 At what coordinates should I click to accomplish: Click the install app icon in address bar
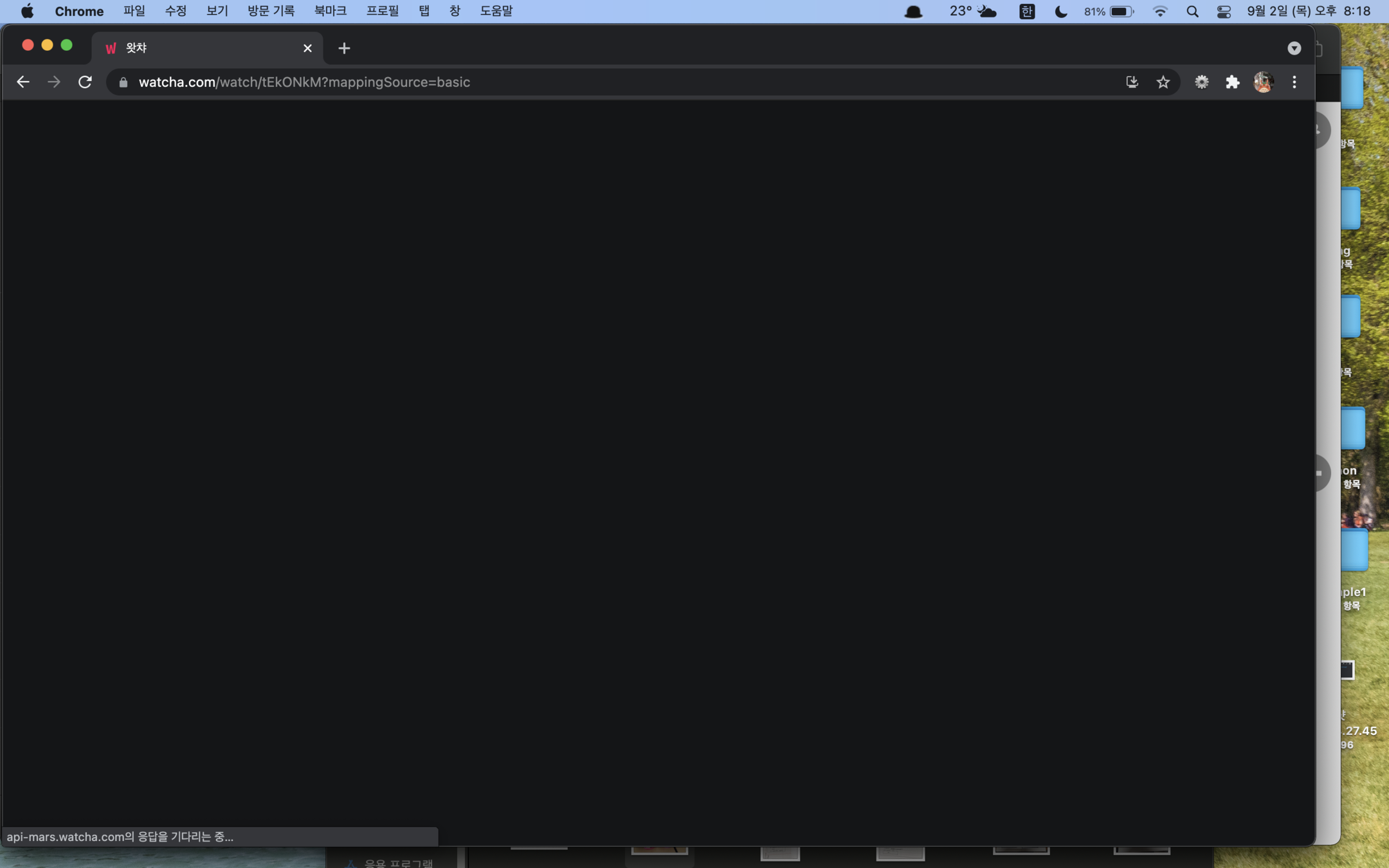pos(1132,82)
